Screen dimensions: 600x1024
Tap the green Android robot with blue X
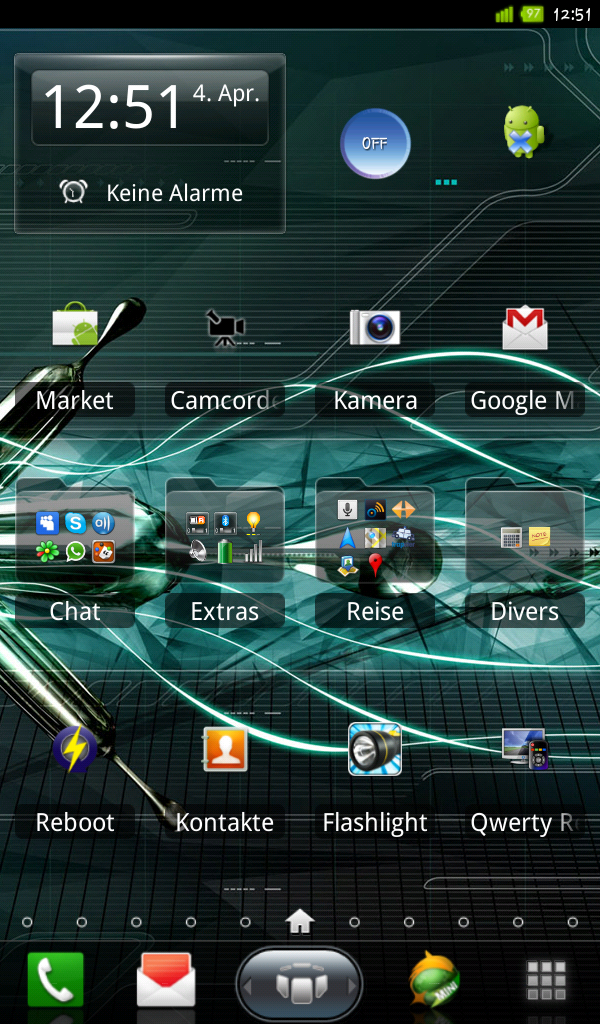tap(524, 131)
